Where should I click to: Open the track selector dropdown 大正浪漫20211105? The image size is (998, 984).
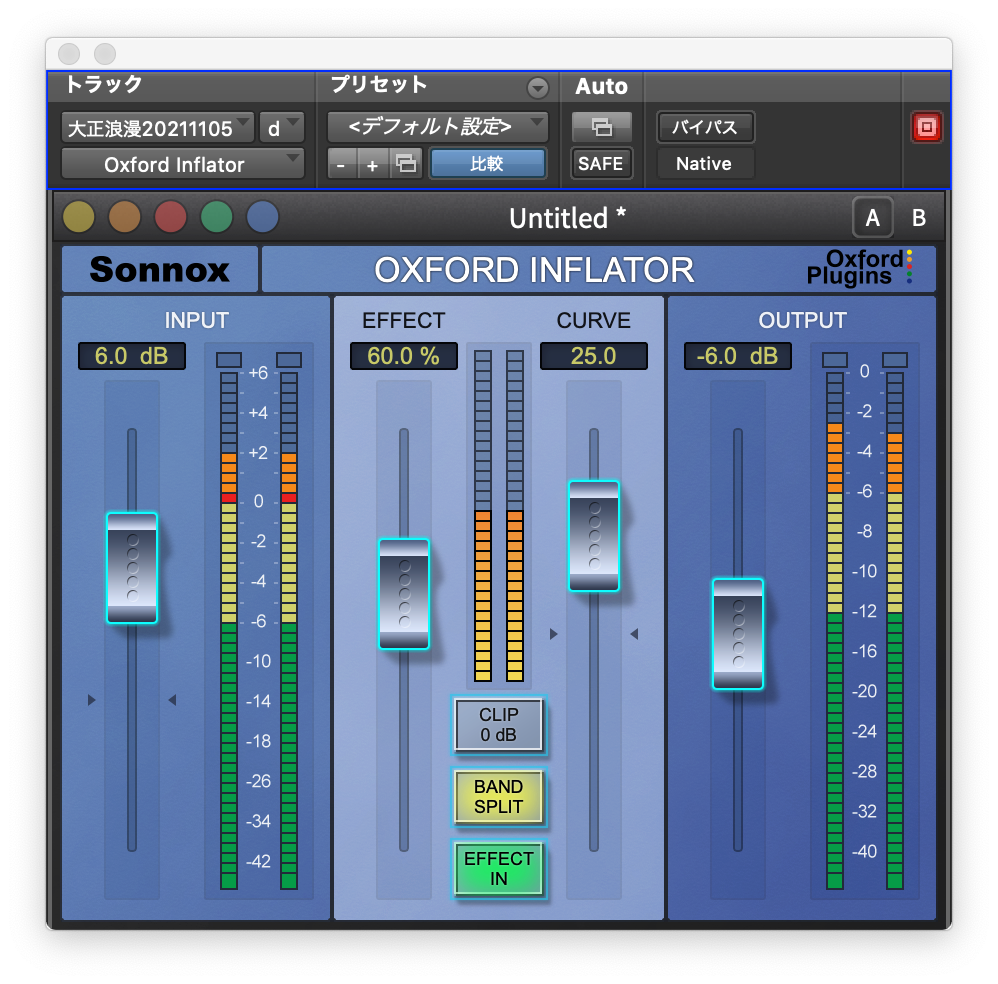(158, 128)
